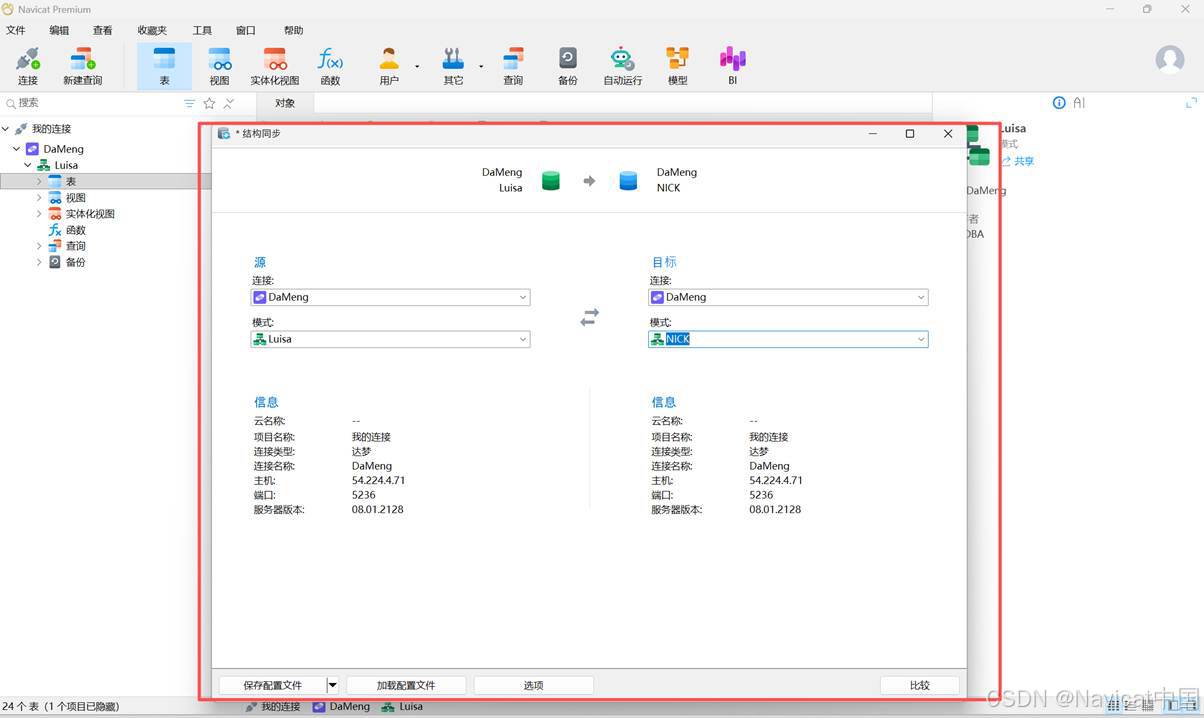Open the target 连接 DaMeng dropdown

coord(788,297)
